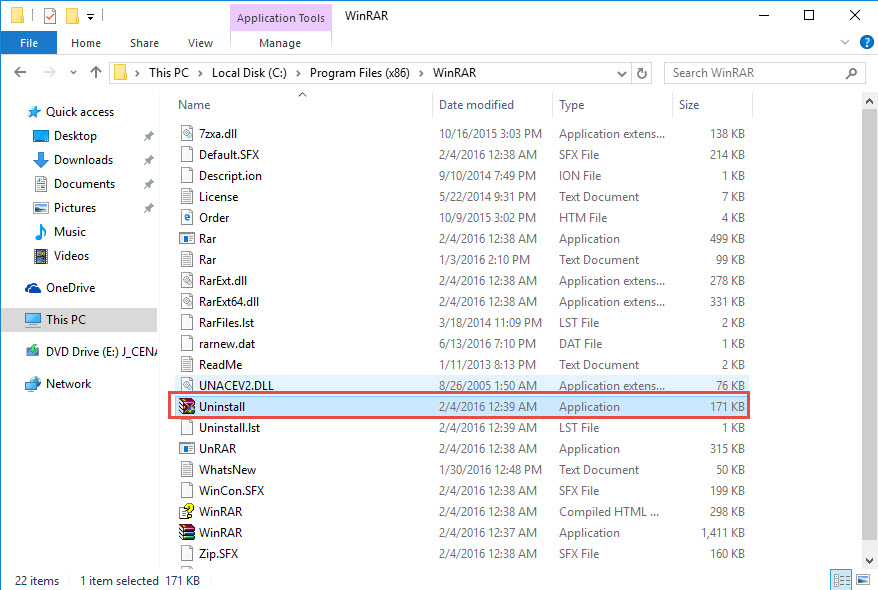This screenshot has width=878, height=590.
Task: Expand the ribbon chevron
Action: (845, 43)
